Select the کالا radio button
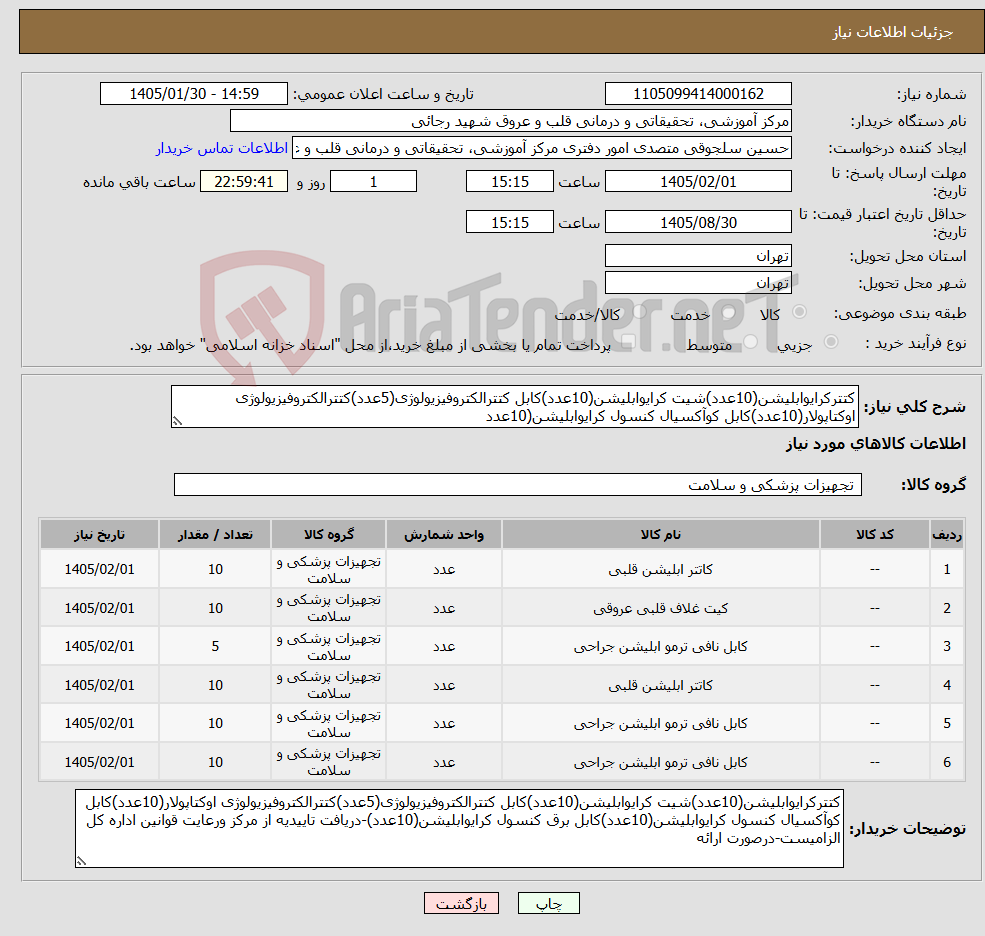The image size is (985, 936). pyautogui.click(x=800, y=312)
